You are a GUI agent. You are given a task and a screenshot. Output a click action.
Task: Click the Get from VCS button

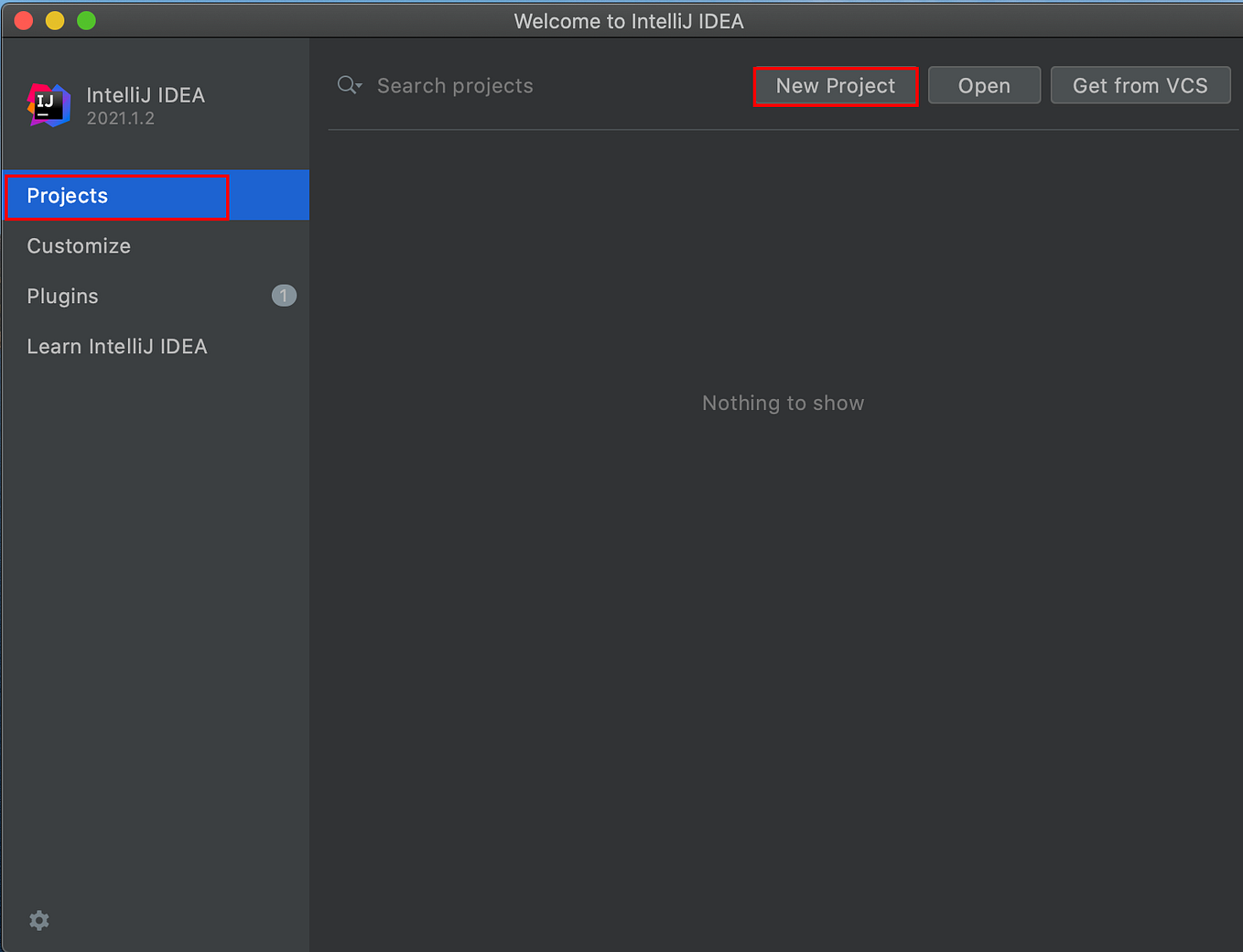[x=1140, y=84]
